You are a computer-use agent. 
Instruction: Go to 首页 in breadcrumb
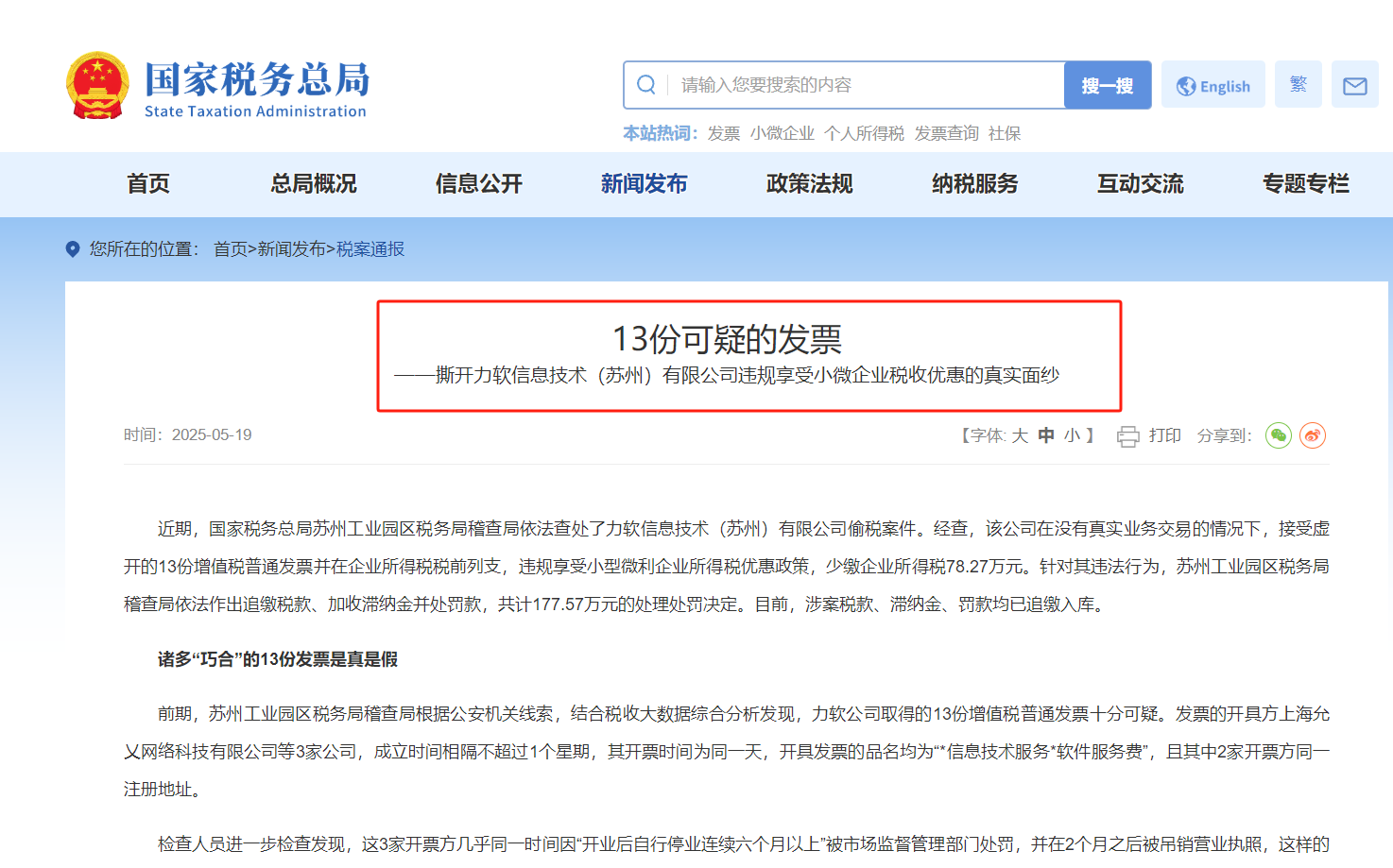[231, 249]
